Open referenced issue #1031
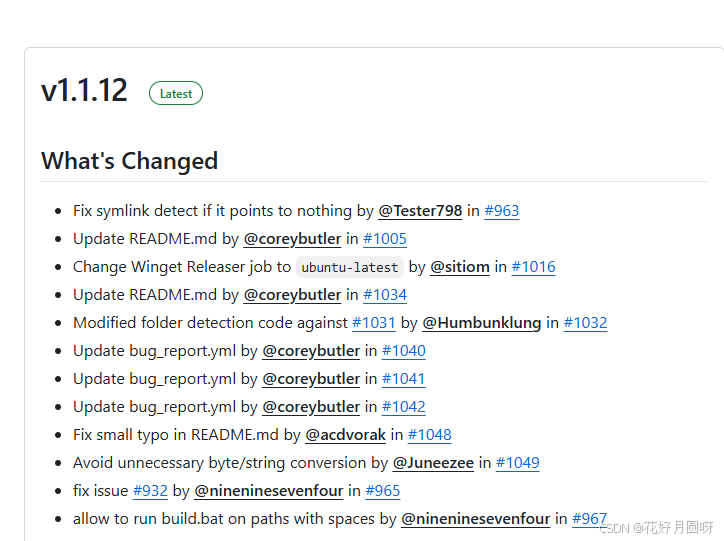 (x=374, y=323)
